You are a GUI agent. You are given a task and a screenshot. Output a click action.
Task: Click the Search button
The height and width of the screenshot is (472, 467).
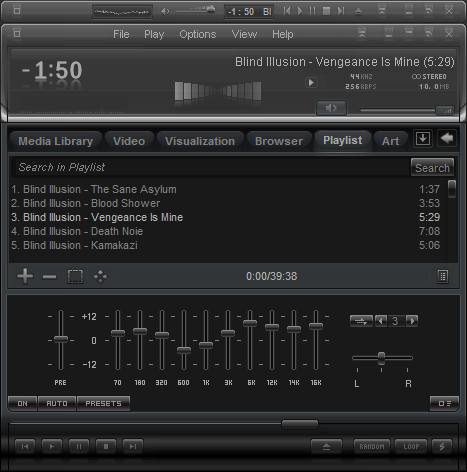(432, 167)
